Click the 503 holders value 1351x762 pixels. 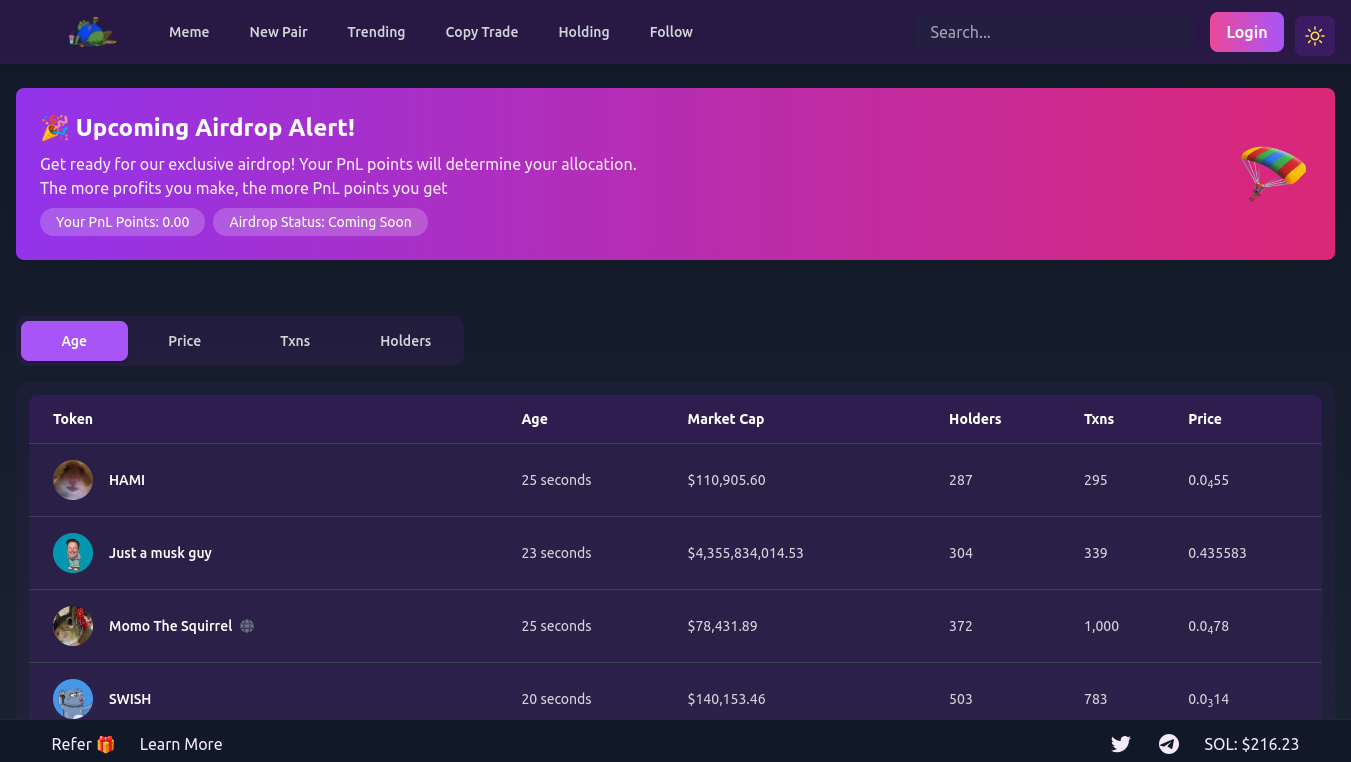(x=961, y=699)
